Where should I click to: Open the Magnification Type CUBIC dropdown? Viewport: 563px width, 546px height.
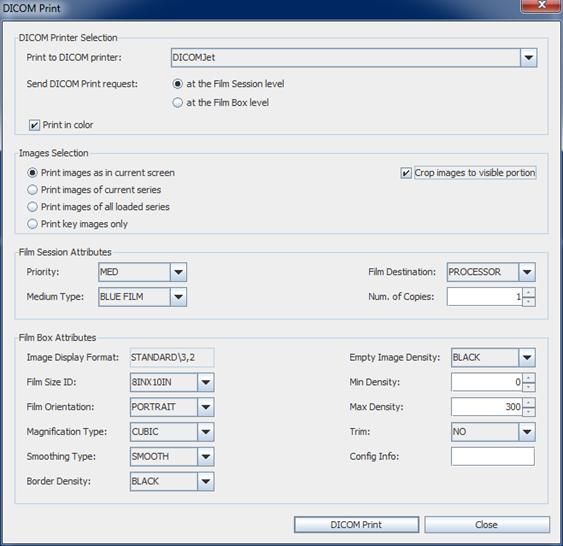pos(206,432)
